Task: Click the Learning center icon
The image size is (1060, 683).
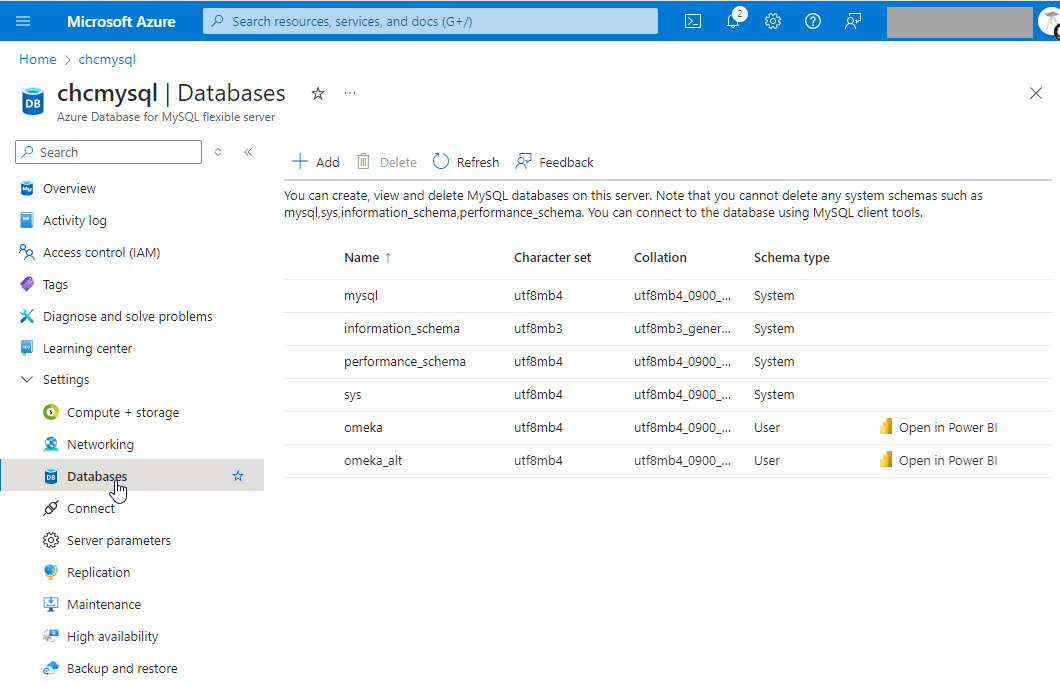Action: coord(27,348)
